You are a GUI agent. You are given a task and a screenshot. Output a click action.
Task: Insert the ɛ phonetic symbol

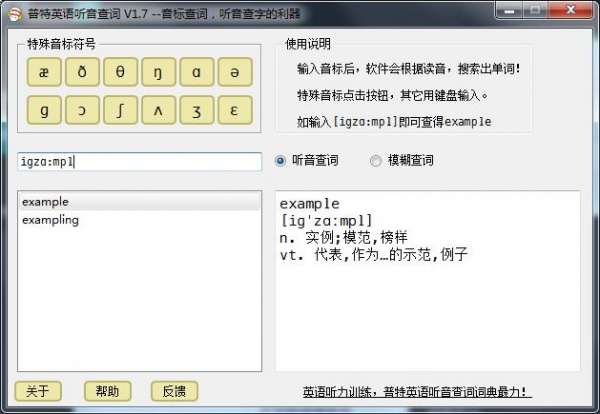point(235,110)
